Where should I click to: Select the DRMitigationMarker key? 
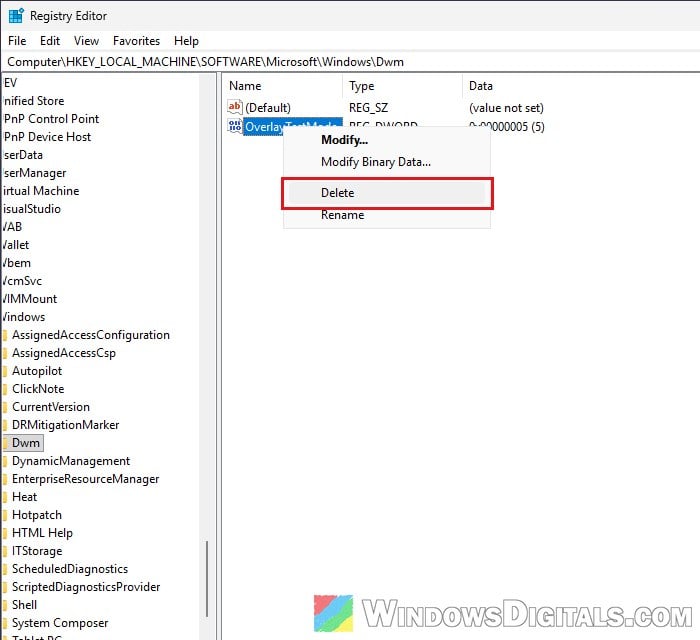[x=66, y=425]
